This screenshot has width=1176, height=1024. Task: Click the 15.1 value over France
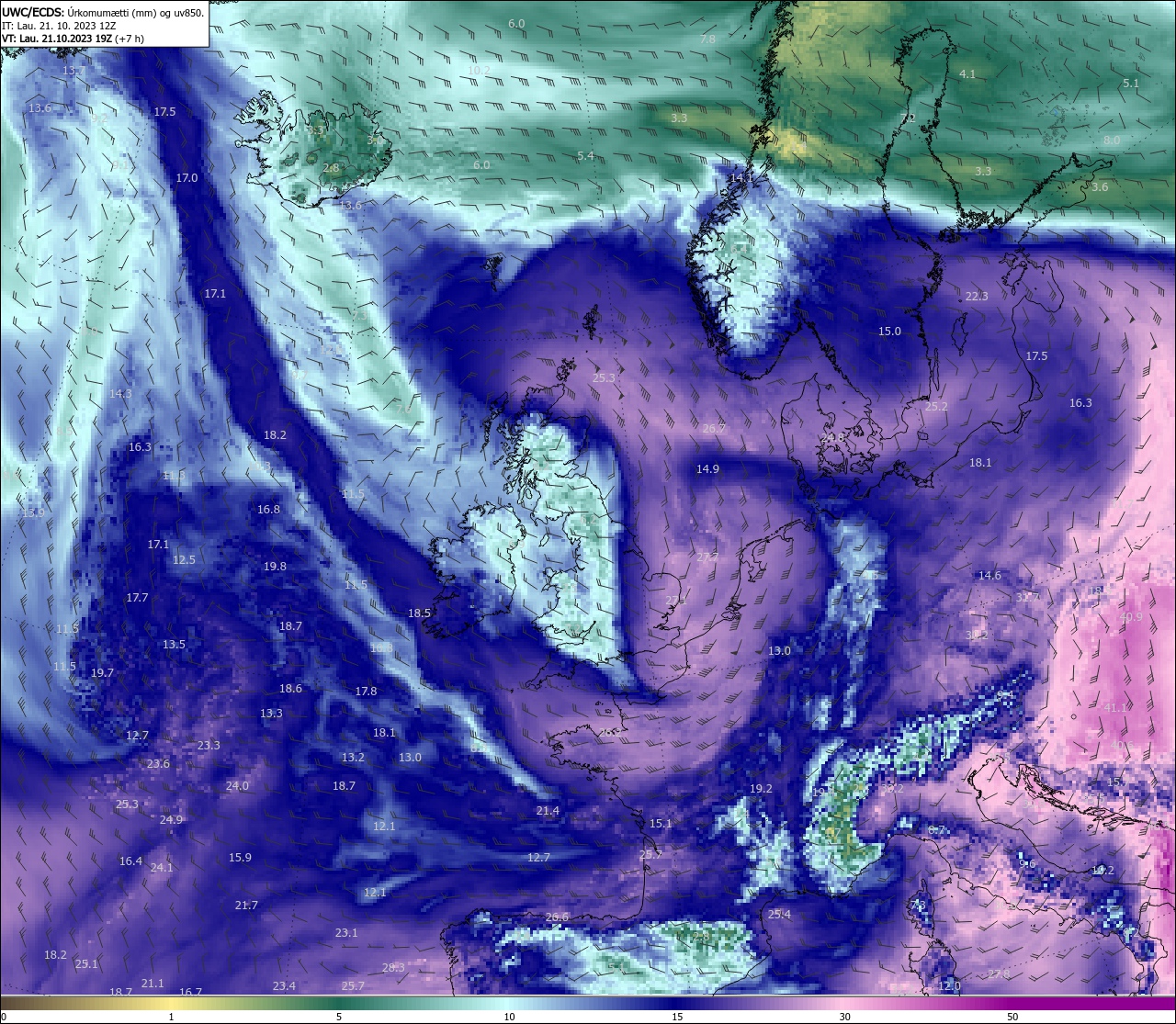click(661, 824)
